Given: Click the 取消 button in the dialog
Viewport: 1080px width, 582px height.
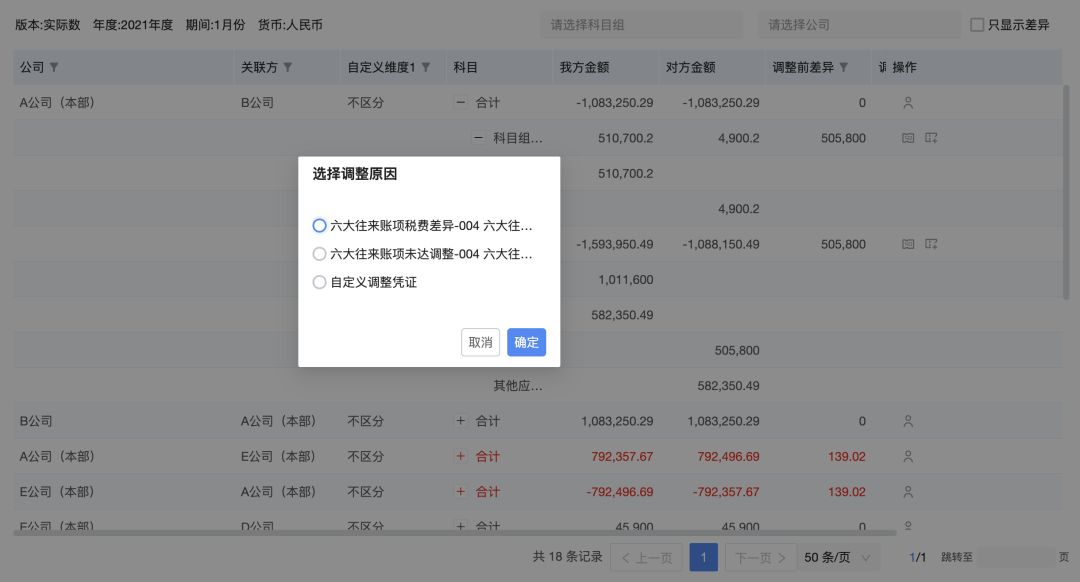Looking at the screenshot, I should 480,342.
